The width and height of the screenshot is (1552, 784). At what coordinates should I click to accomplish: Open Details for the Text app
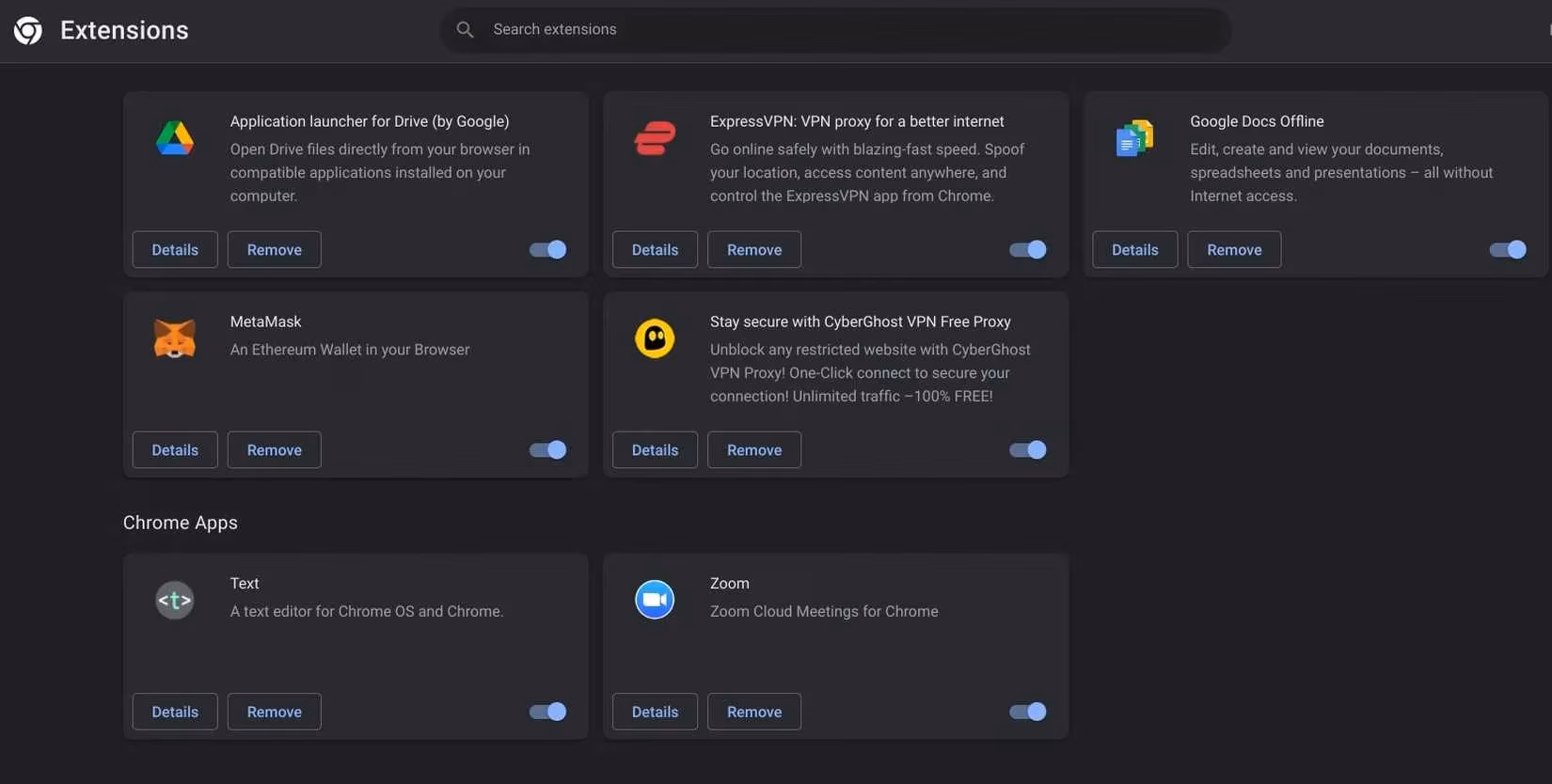point(175,712)
